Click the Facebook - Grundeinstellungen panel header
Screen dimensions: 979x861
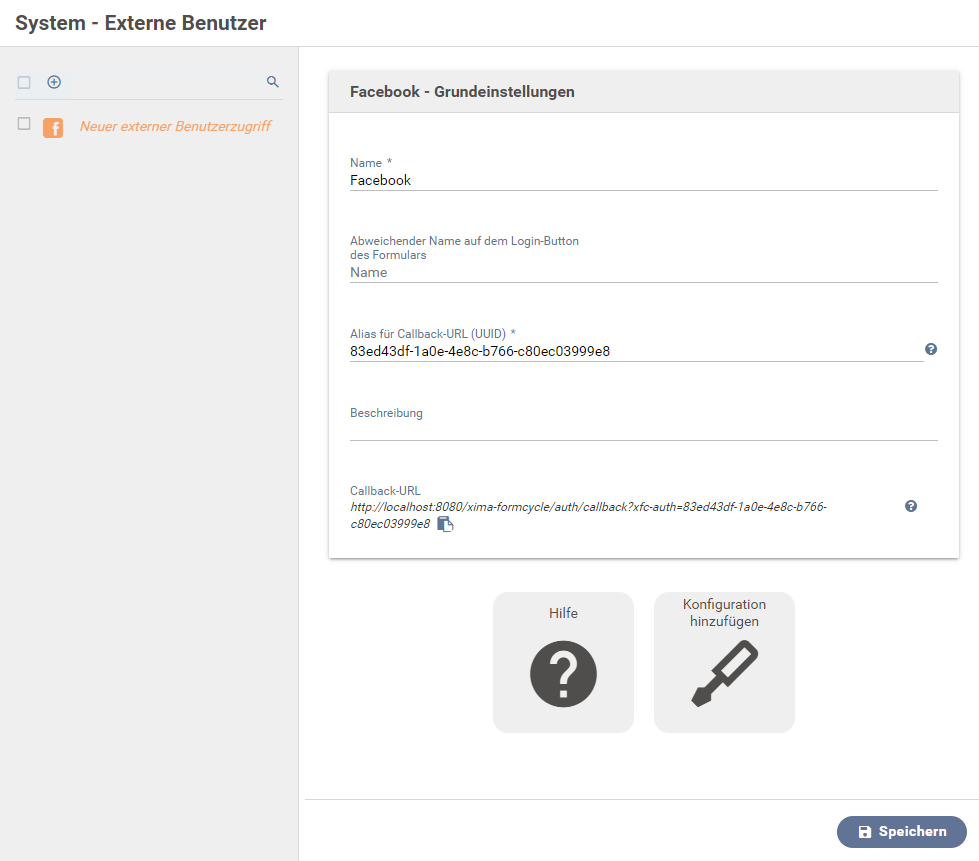(x=644, y=92)
